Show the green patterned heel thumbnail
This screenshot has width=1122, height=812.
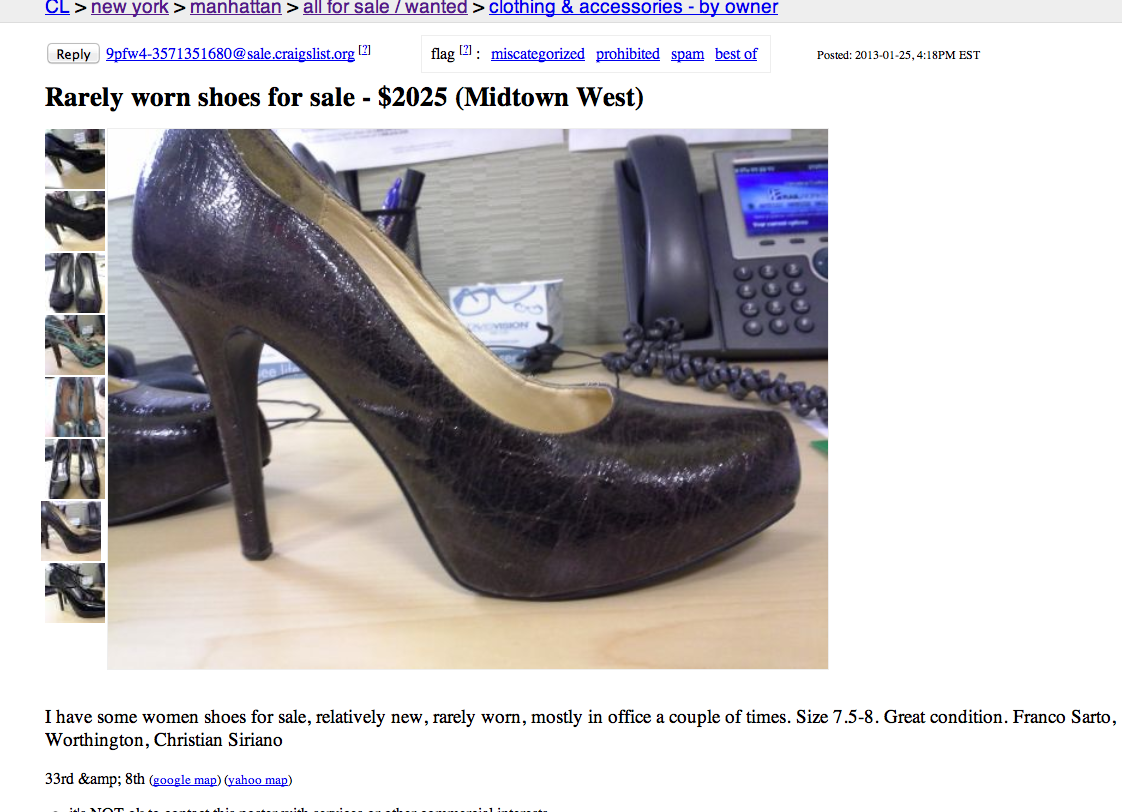(x=75, y=345)
